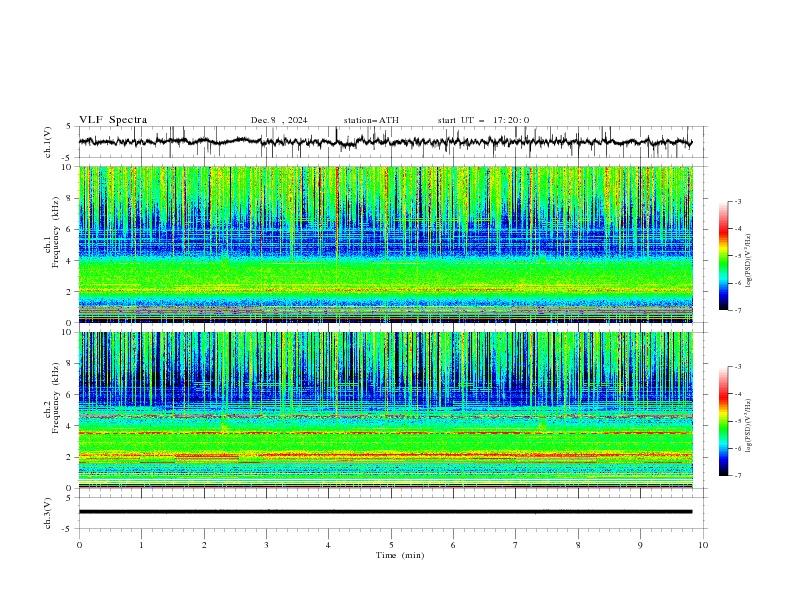Click the 'Dec. 8 , 2024' date label
The height and width of the screenshot is (612, 792).
[x=279, y=120]
